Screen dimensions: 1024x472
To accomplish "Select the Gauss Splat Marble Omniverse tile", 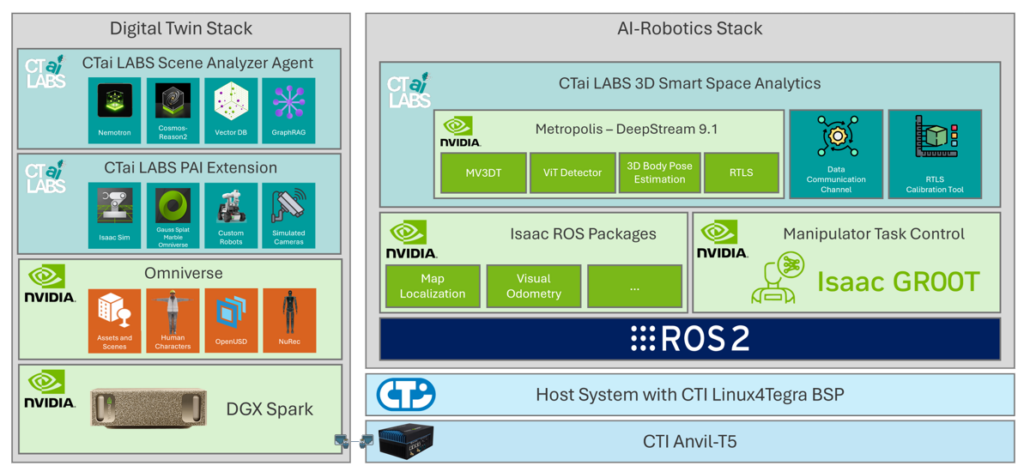I will click(x=172, y=215).
